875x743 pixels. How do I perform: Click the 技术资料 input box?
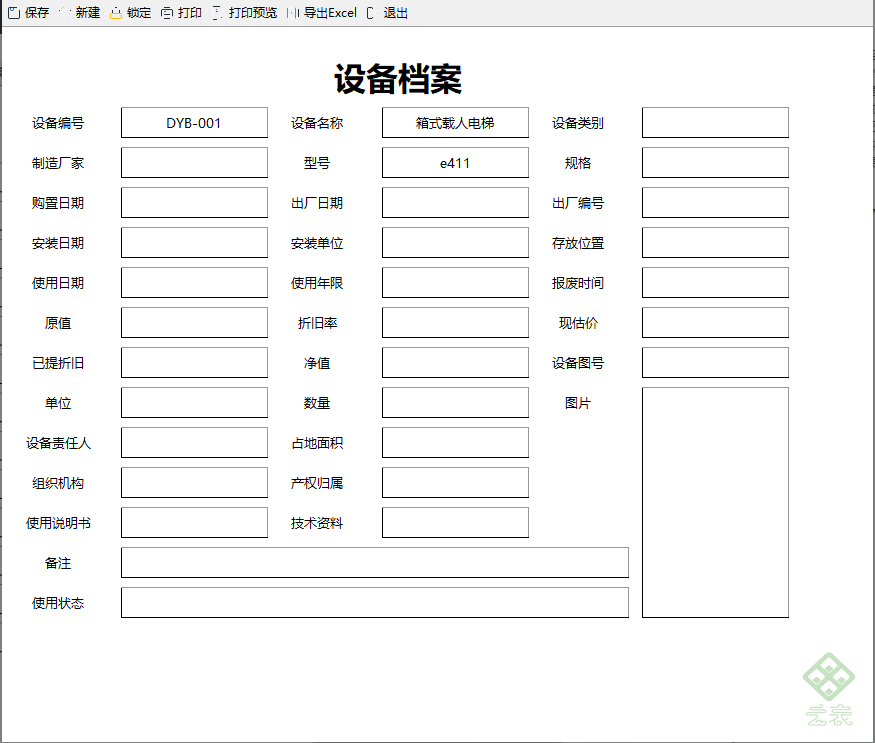click(455, 523)
